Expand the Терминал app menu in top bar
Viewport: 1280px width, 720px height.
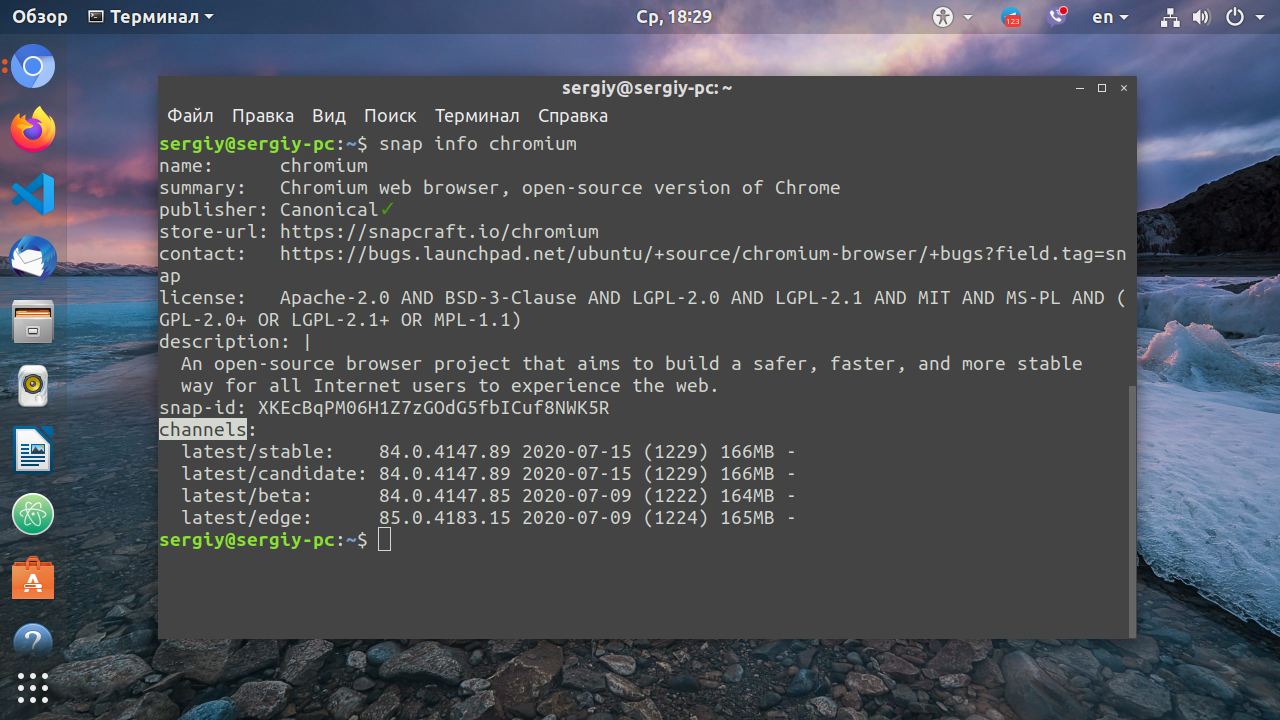coord(150,17)
